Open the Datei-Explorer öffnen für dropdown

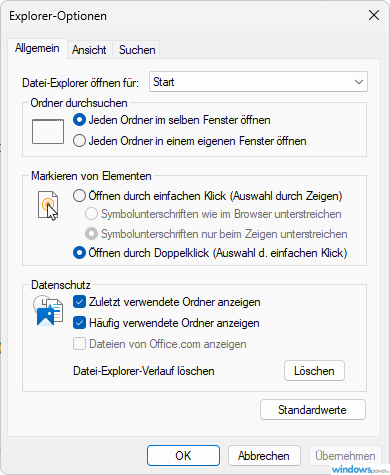tap(258, 82)
